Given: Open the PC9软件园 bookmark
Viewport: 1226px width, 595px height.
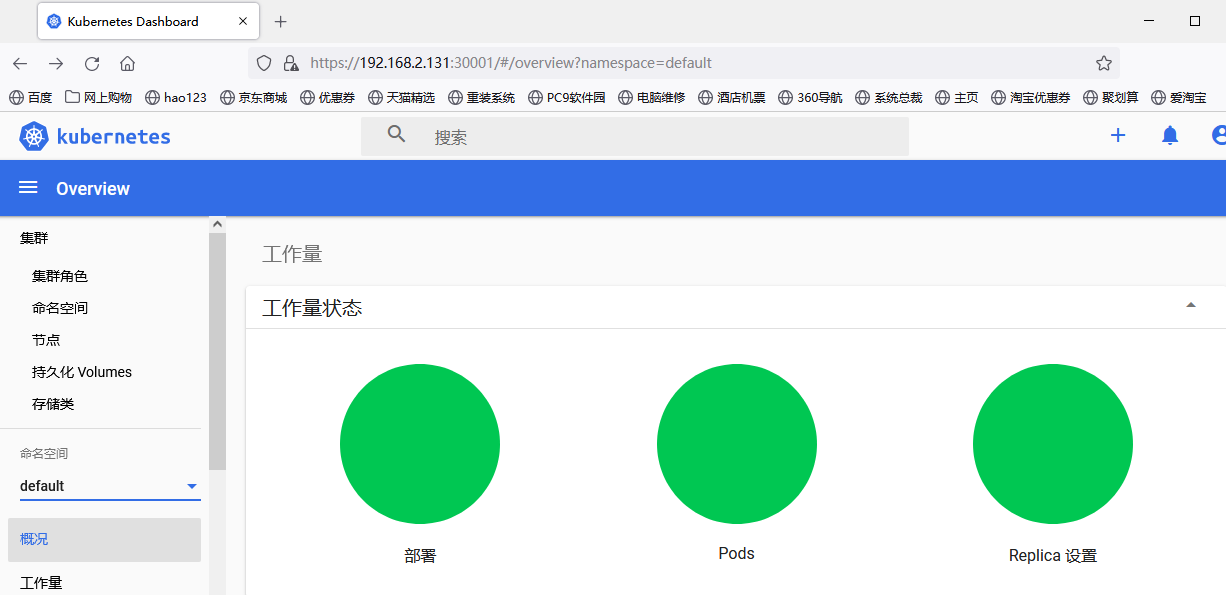Looking at the screenshot, I should [x=567, y=97].
